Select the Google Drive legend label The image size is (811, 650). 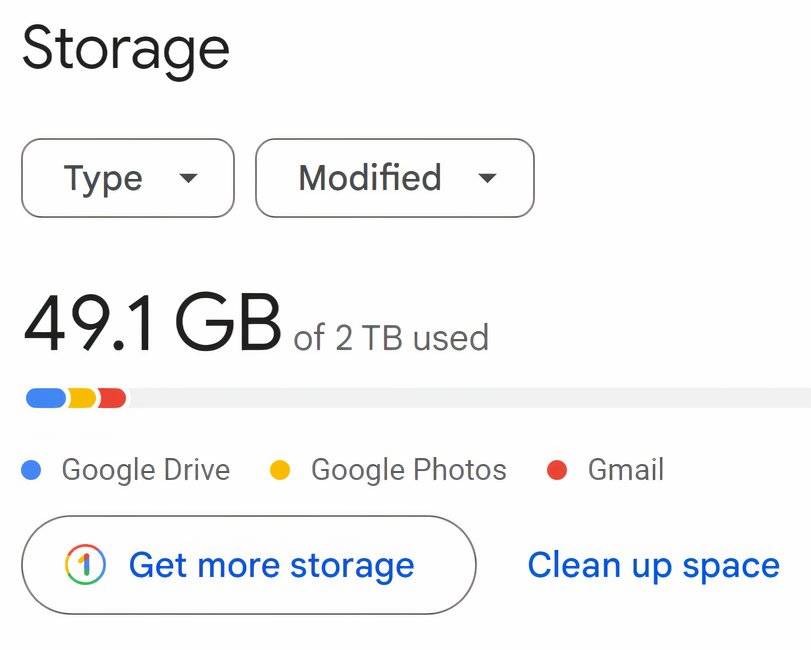[x=146, y=470]
